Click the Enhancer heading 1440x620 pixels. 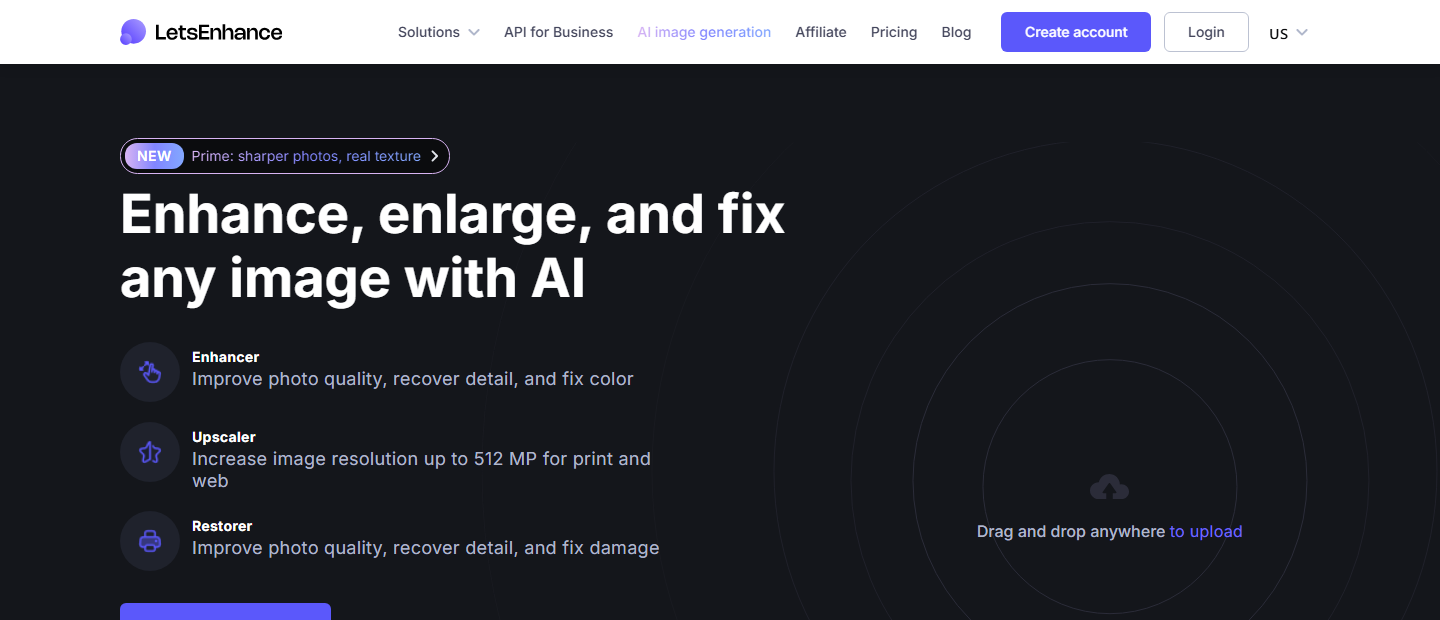point(226,357)
